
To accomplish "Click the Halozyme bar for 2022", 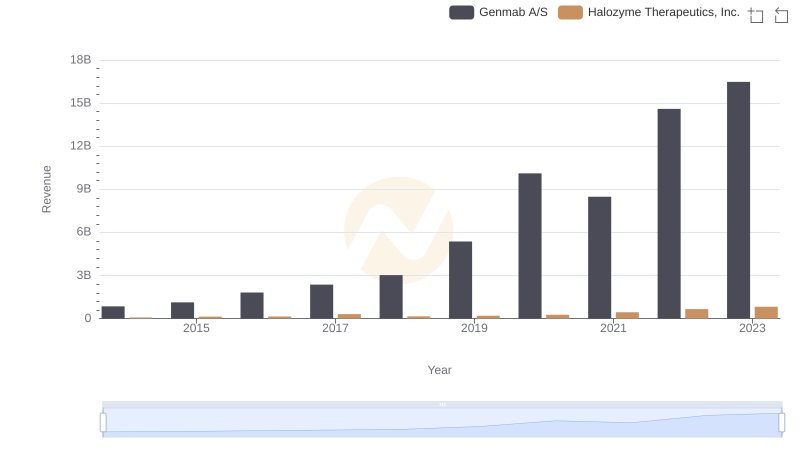I will coord(696,314).
